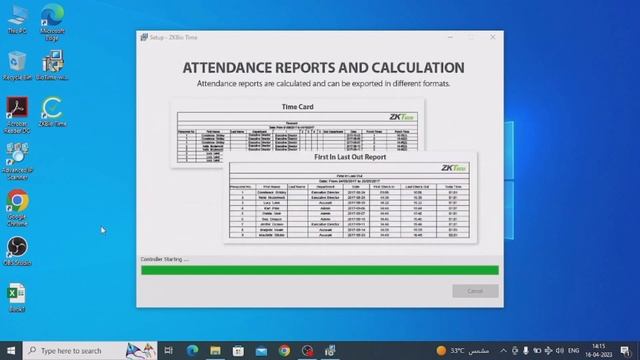Click the green installation progress bar
640x360 pixels.
coord(320,270)
